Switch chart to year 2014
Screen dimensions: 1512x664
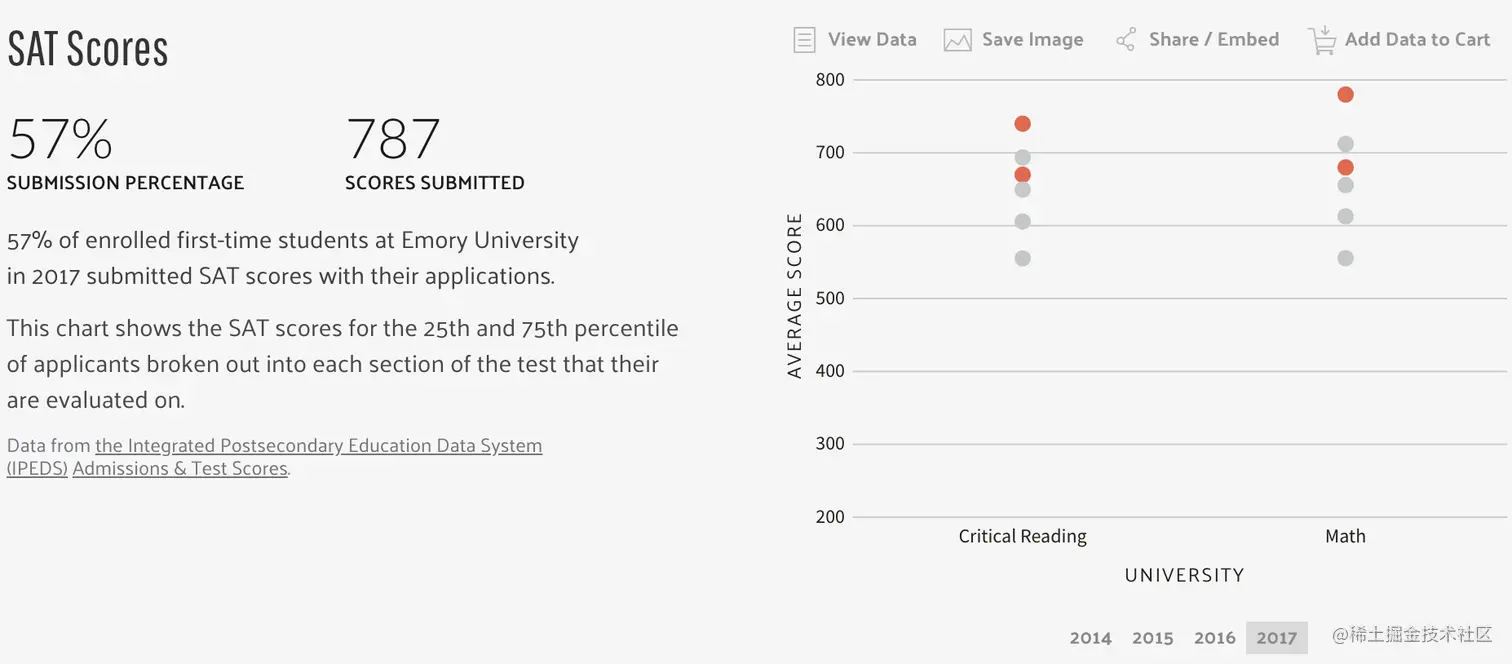click(1090, 638)
